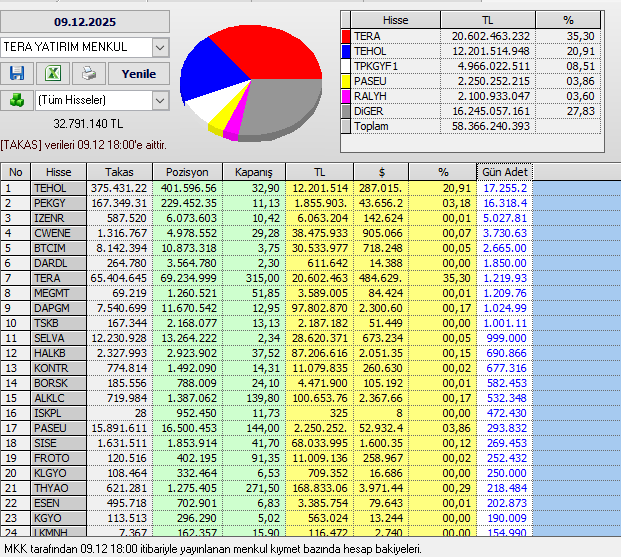This screenshot has width=621, height=557.
Task: Sort by the Takas column header
Action: pos(119,172)
